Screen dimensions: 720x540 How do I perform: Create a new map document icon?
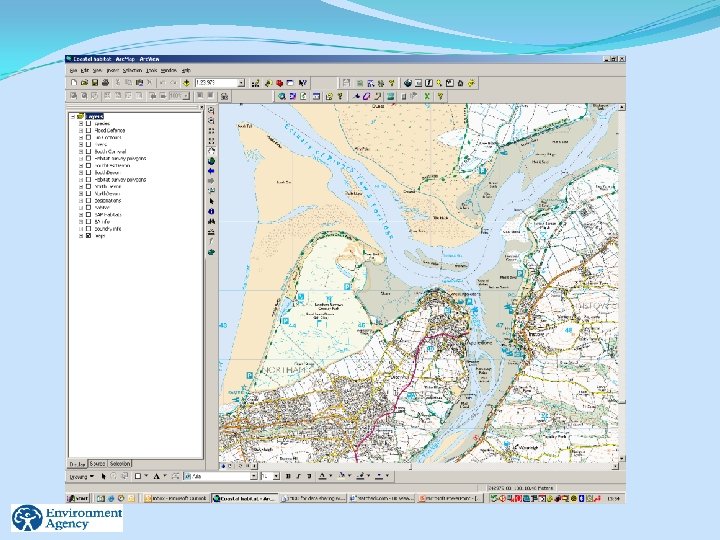pos(73,83)
